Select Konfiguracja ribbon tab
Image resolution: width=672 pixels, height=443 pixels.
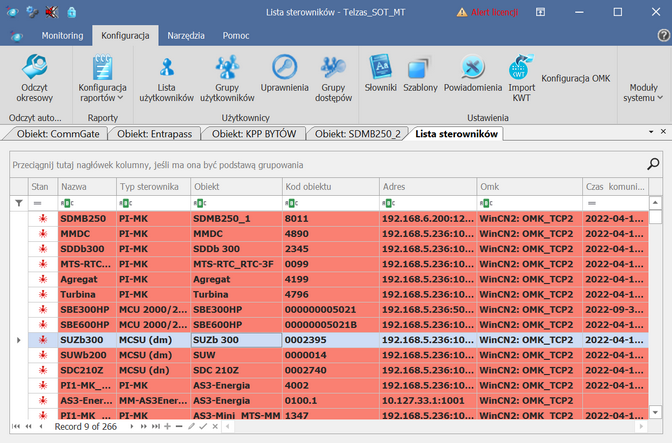[x=125, y=36]
